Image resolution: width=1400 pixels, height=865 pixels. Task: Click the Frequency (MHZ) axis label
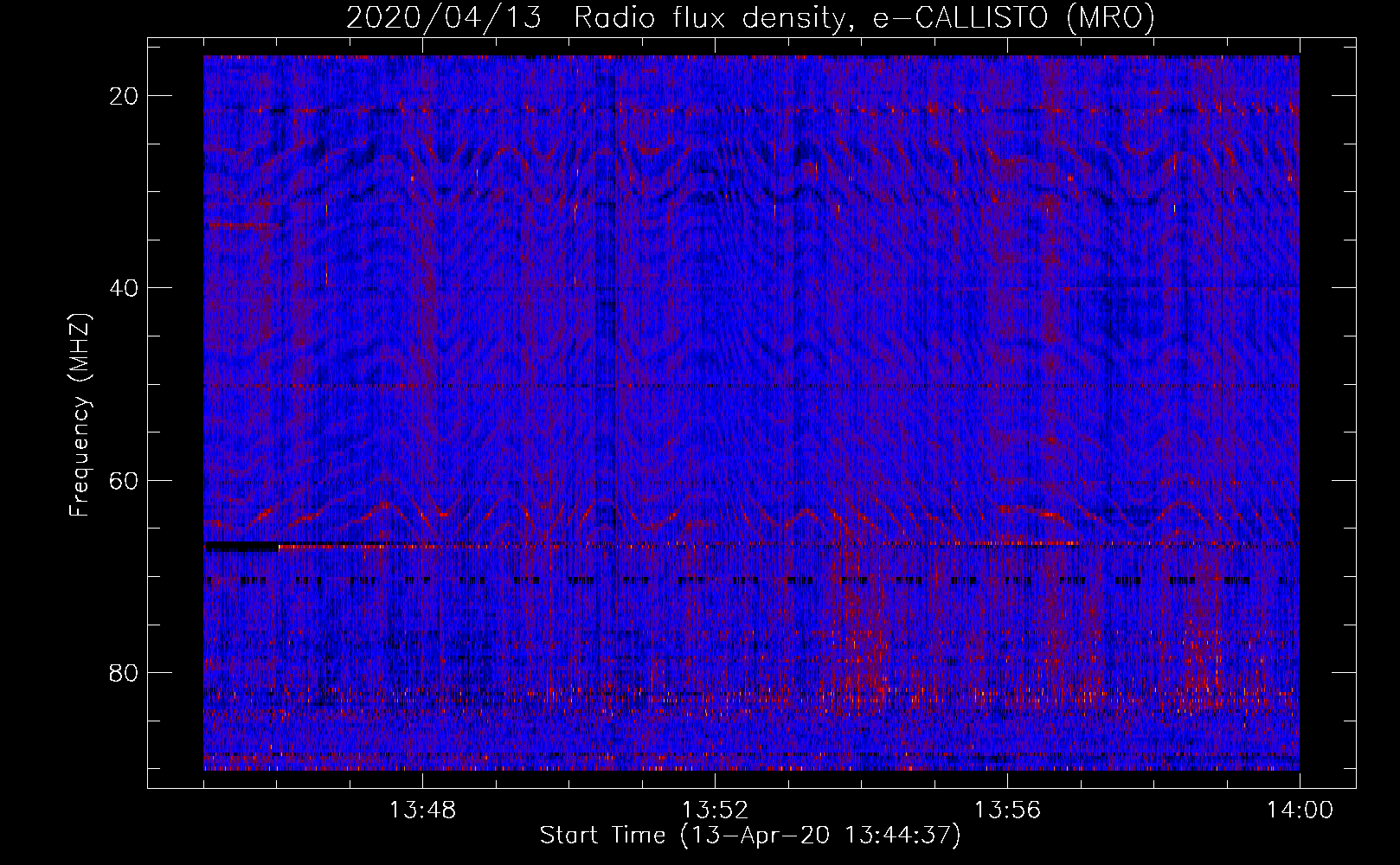tap(80, 415)
